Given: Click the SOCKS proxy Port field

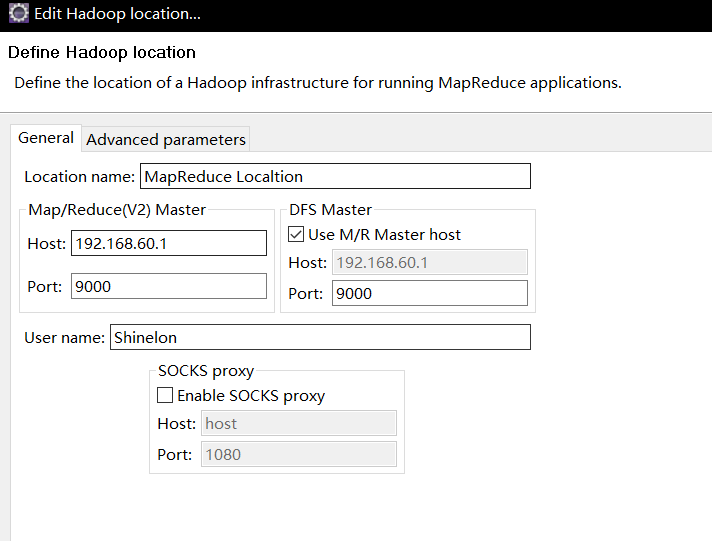Looking at the screenshot, I should (299, 454).
